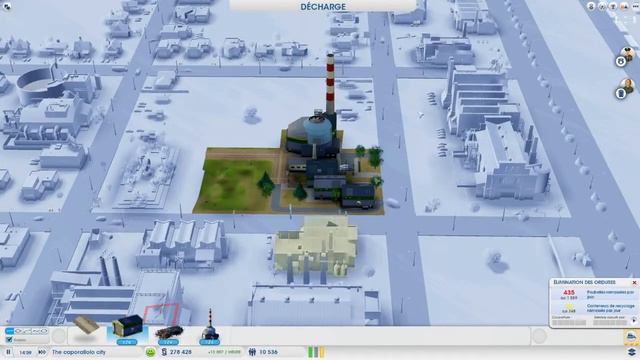This screenshot has height=360, width=640.
Task: Click the city name The caporallolo city
Action: coord(79,352)
